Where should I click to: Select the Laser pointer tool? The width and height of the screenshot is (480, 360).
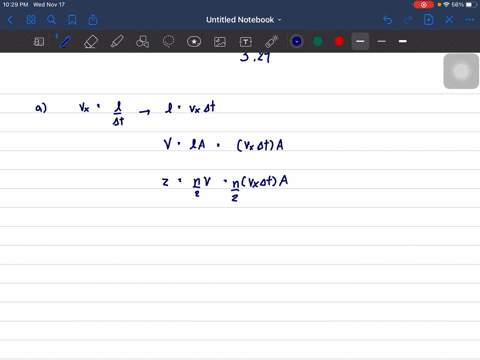[272, 42]
